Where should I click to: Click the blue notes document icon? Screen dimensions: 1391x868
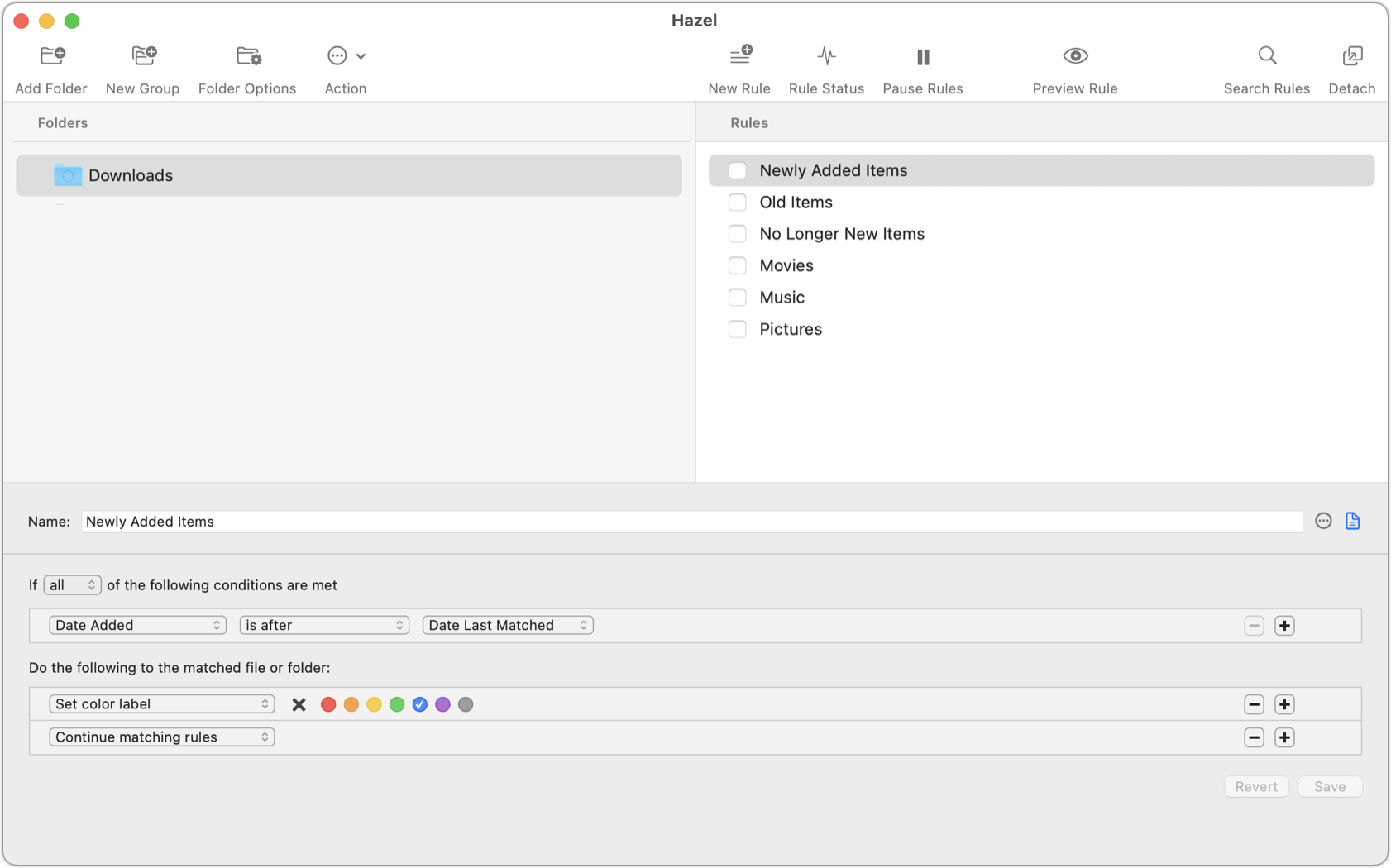[1352, 521]
